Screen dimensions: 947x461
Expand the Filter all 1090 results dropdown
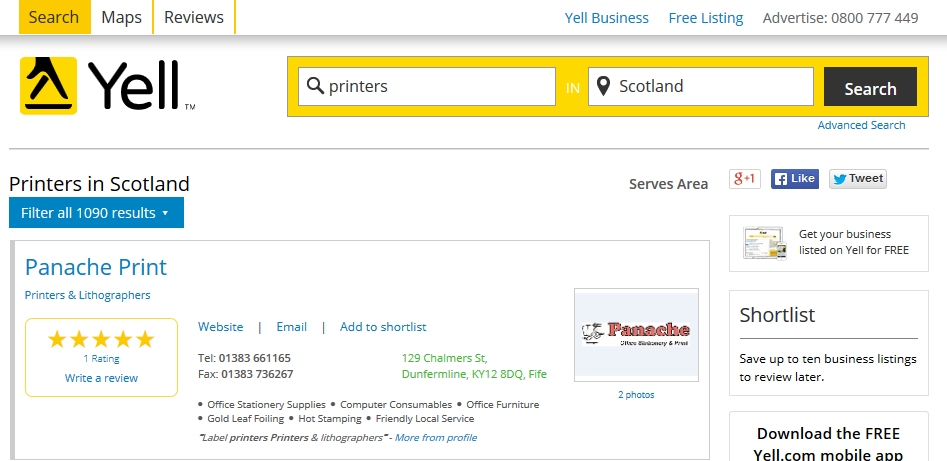96,213
